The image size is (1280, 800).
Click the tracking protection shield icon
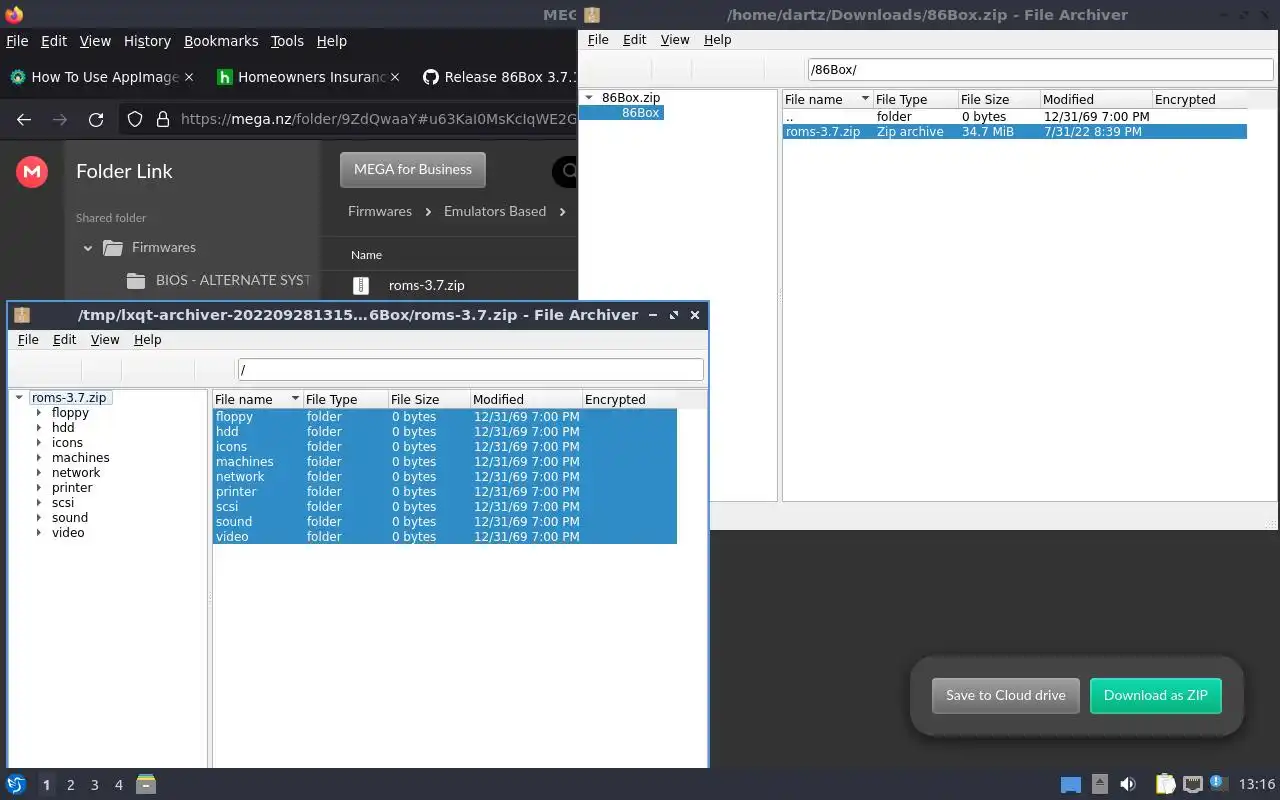(135, 119)
